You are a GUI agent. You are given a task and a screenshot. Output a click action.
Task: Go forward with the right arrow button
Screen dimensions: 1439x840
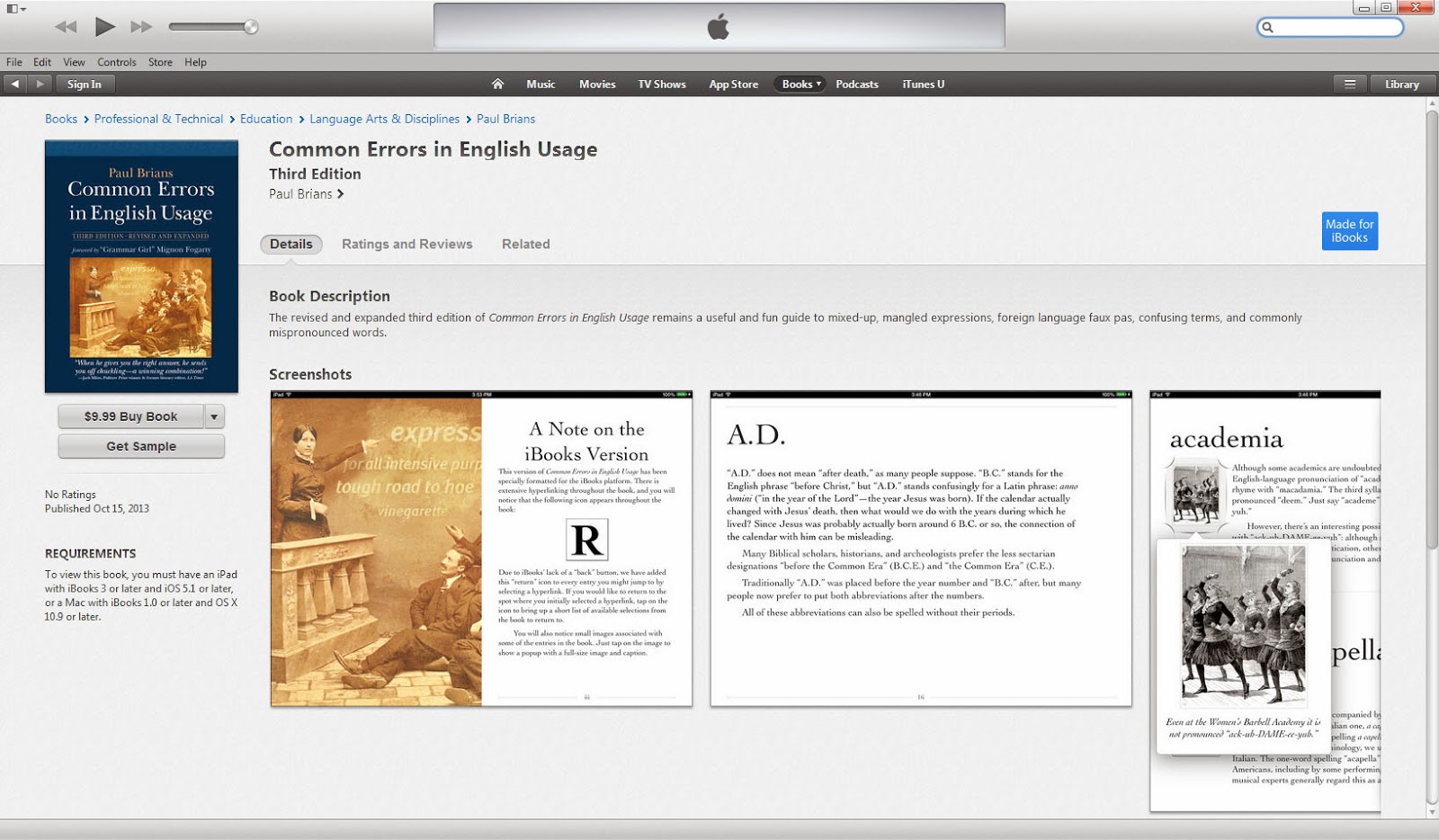click(x=40, y=85)
